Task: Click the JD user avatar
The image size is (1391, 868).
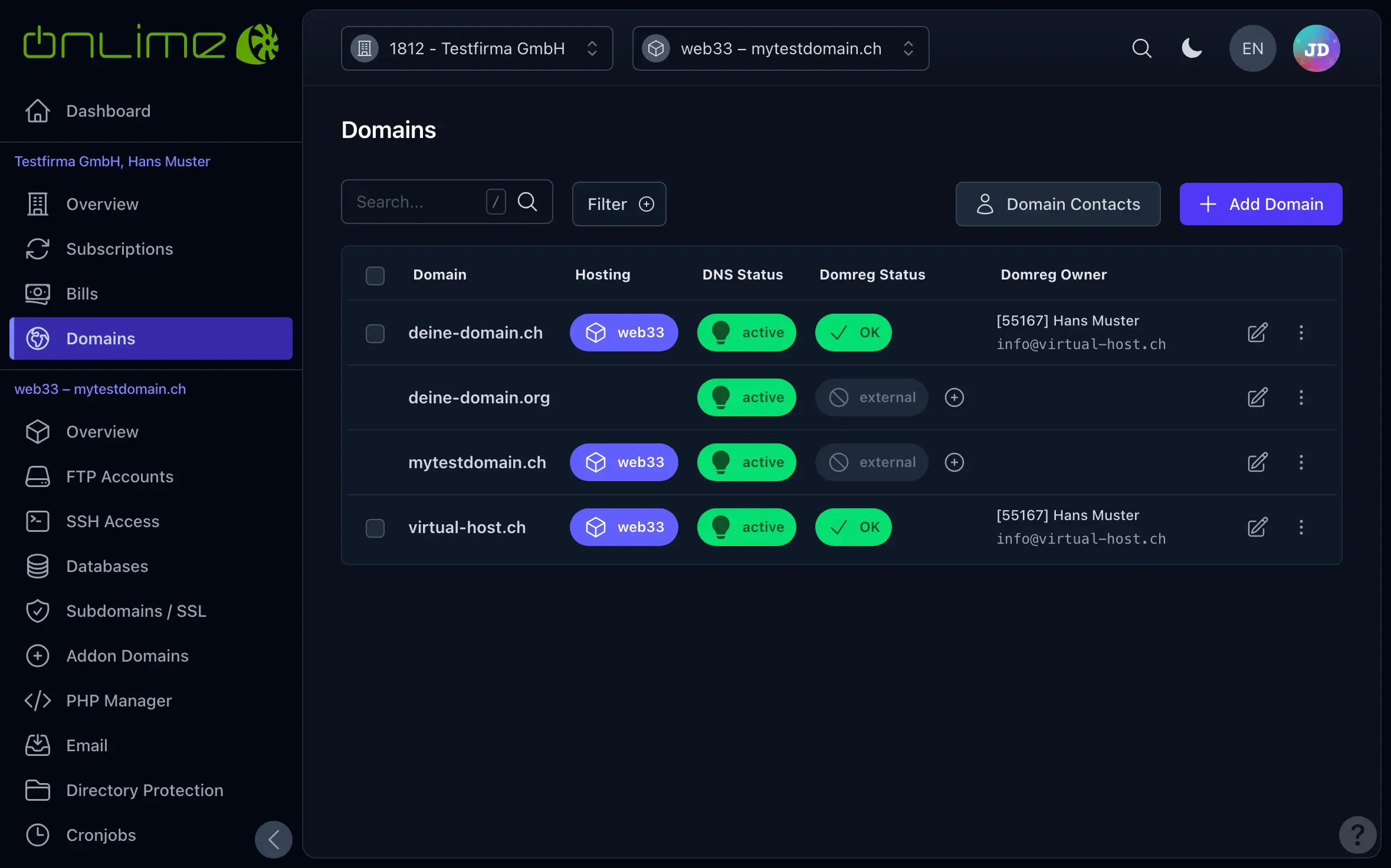Action: click(1316, 48)
